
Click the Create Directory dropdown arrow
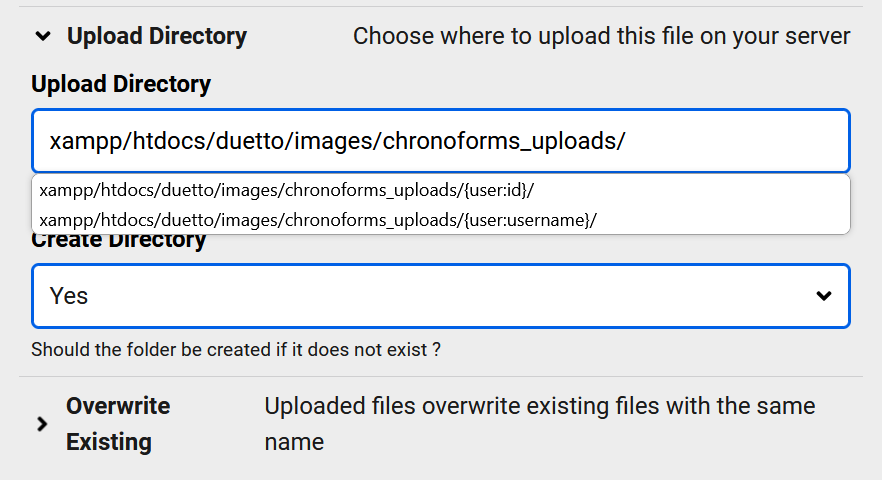823,296
